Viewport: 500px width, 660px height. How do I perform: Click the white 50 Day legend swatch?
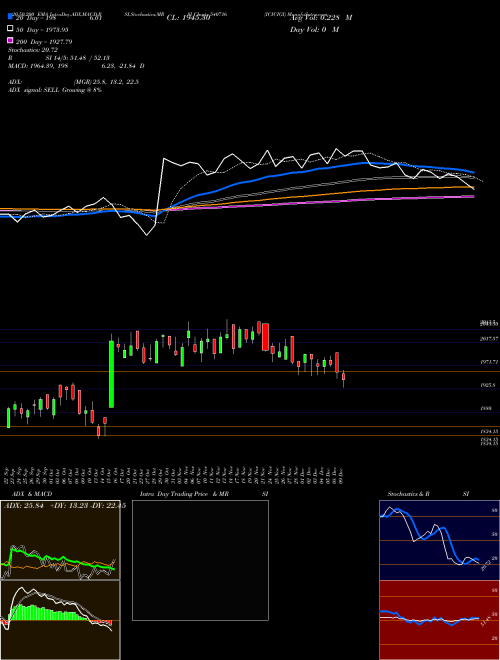(x=10, y=29)
